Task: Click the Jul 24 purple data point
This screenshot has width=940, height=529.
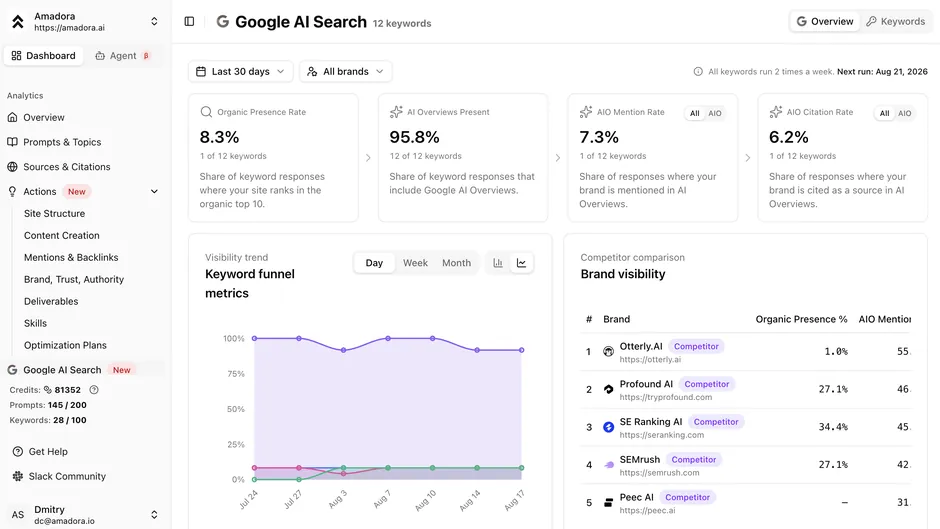Action: [x=254, y=338]
